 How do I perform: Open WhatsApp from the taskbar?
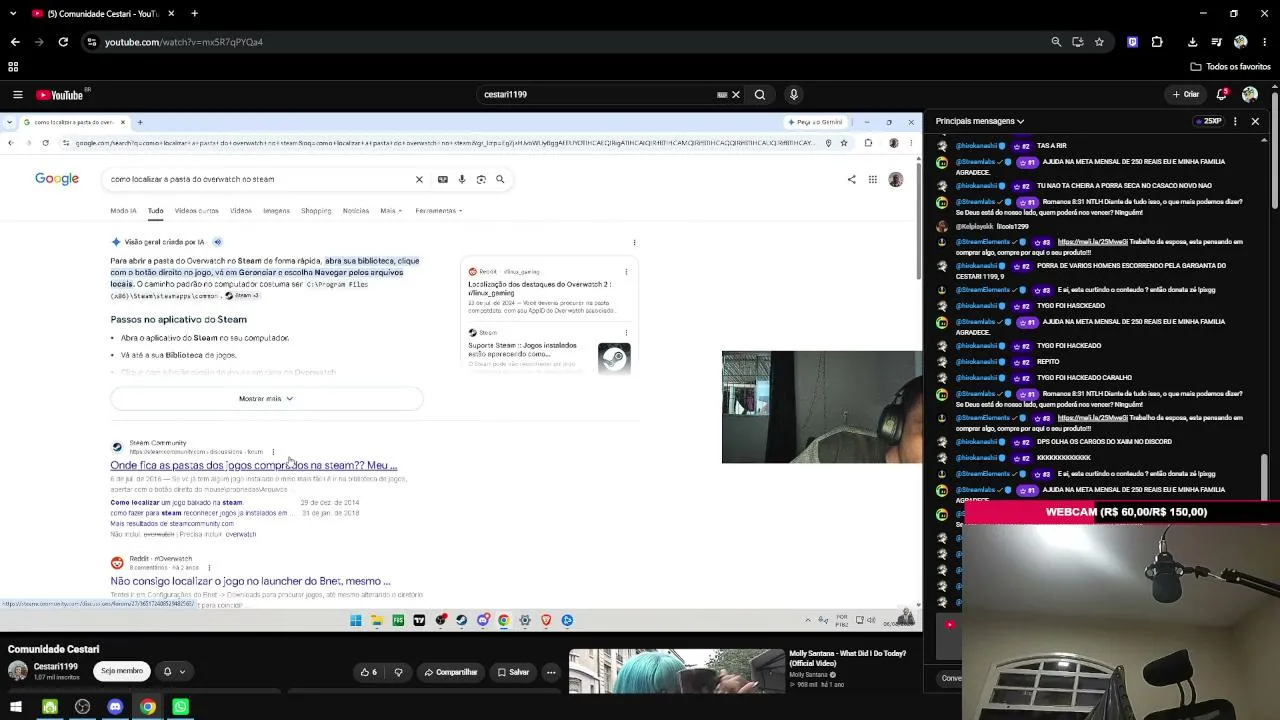tap(181, 707)
